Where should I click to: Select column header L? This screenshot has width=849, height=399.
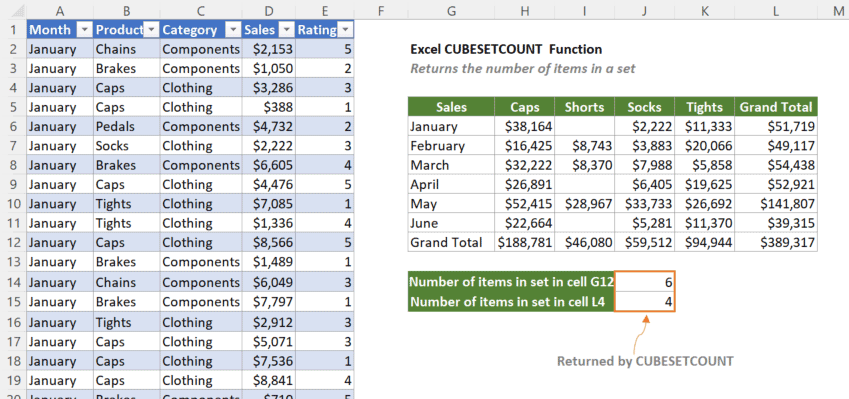[775, 10]
